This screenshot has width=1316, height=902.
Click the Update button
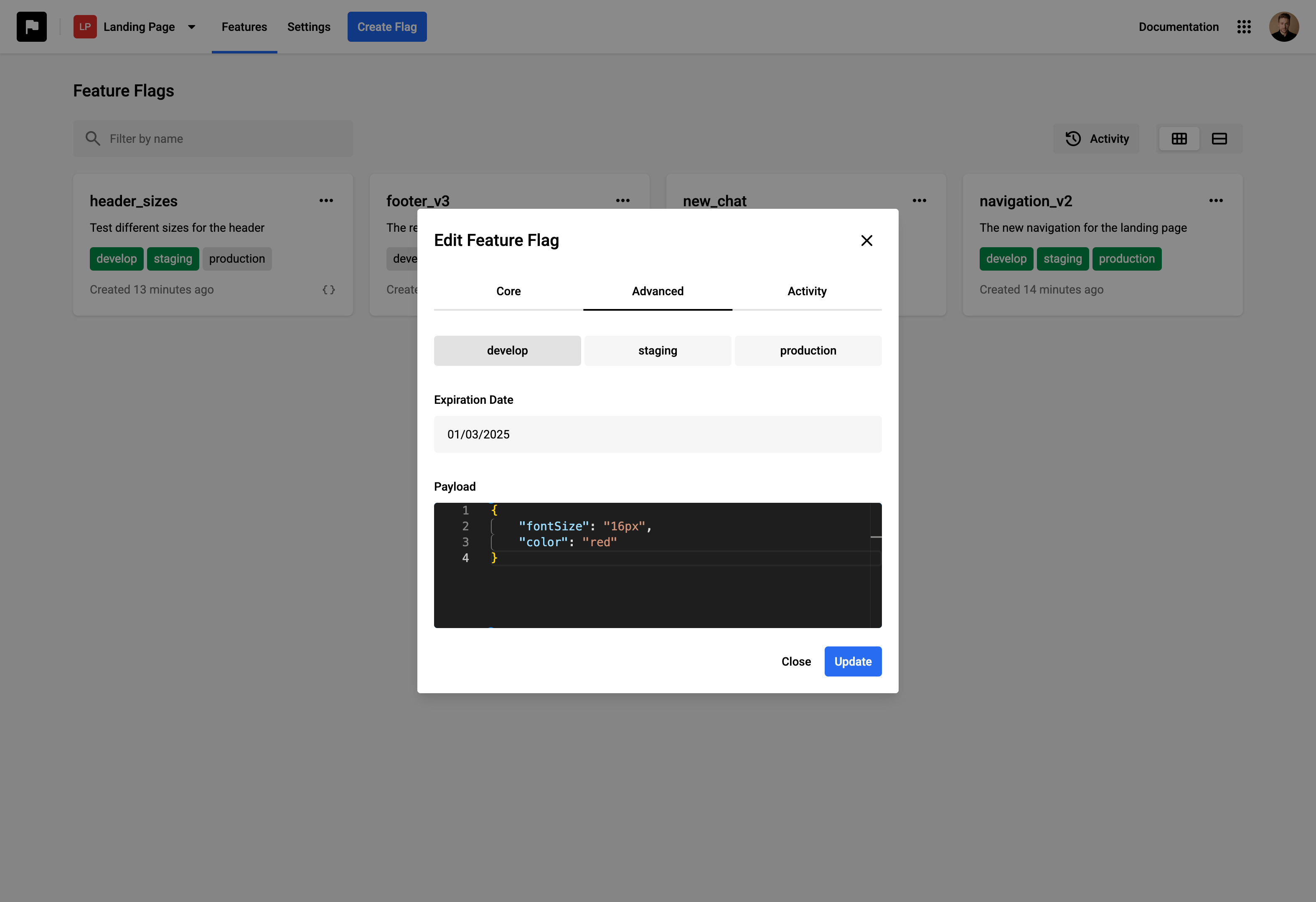pyautogui.click(x=853, y=661)
